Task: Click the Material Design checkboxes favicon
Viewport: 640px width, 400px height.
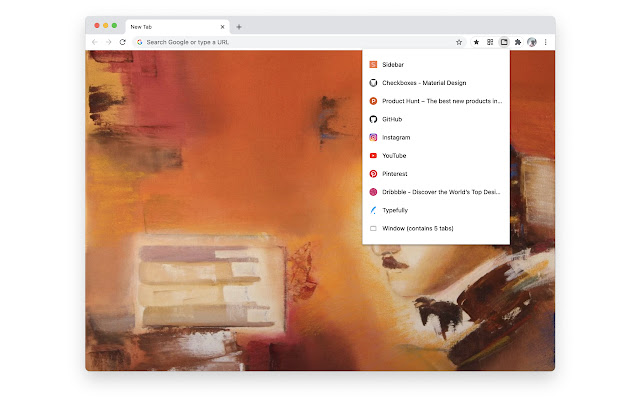Action: tap(373, 83)
